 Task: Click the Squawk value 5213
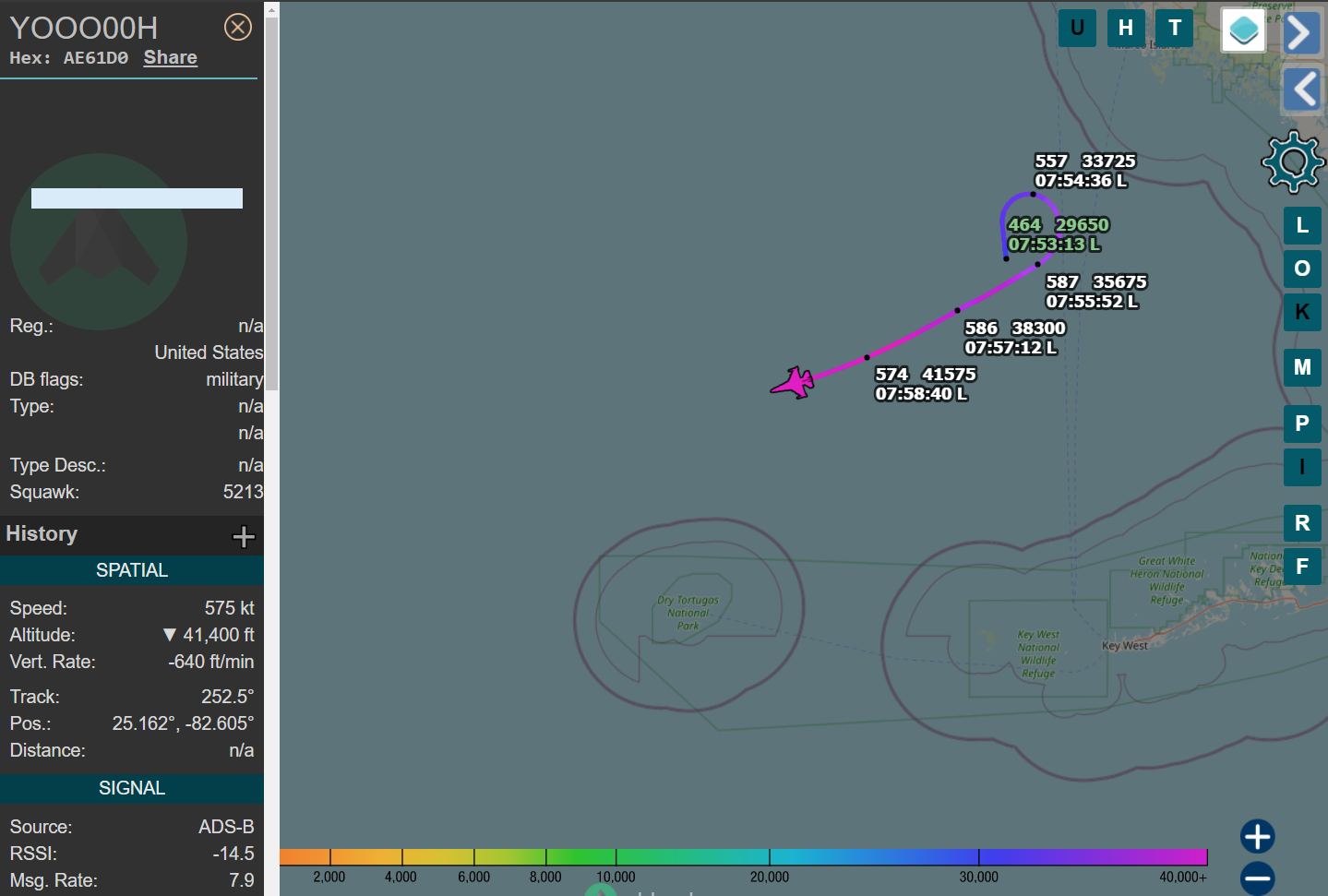coord(243,492)
